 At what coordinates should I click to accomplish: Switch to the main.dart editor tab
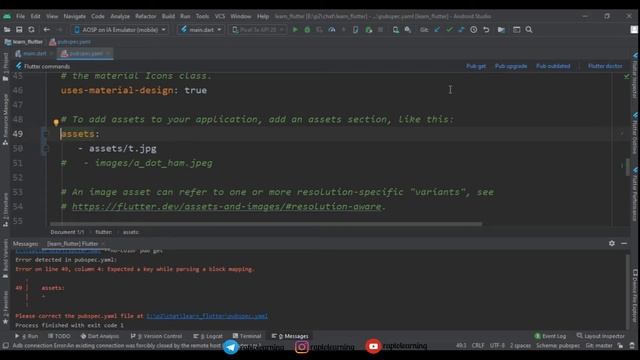[34, 53]
